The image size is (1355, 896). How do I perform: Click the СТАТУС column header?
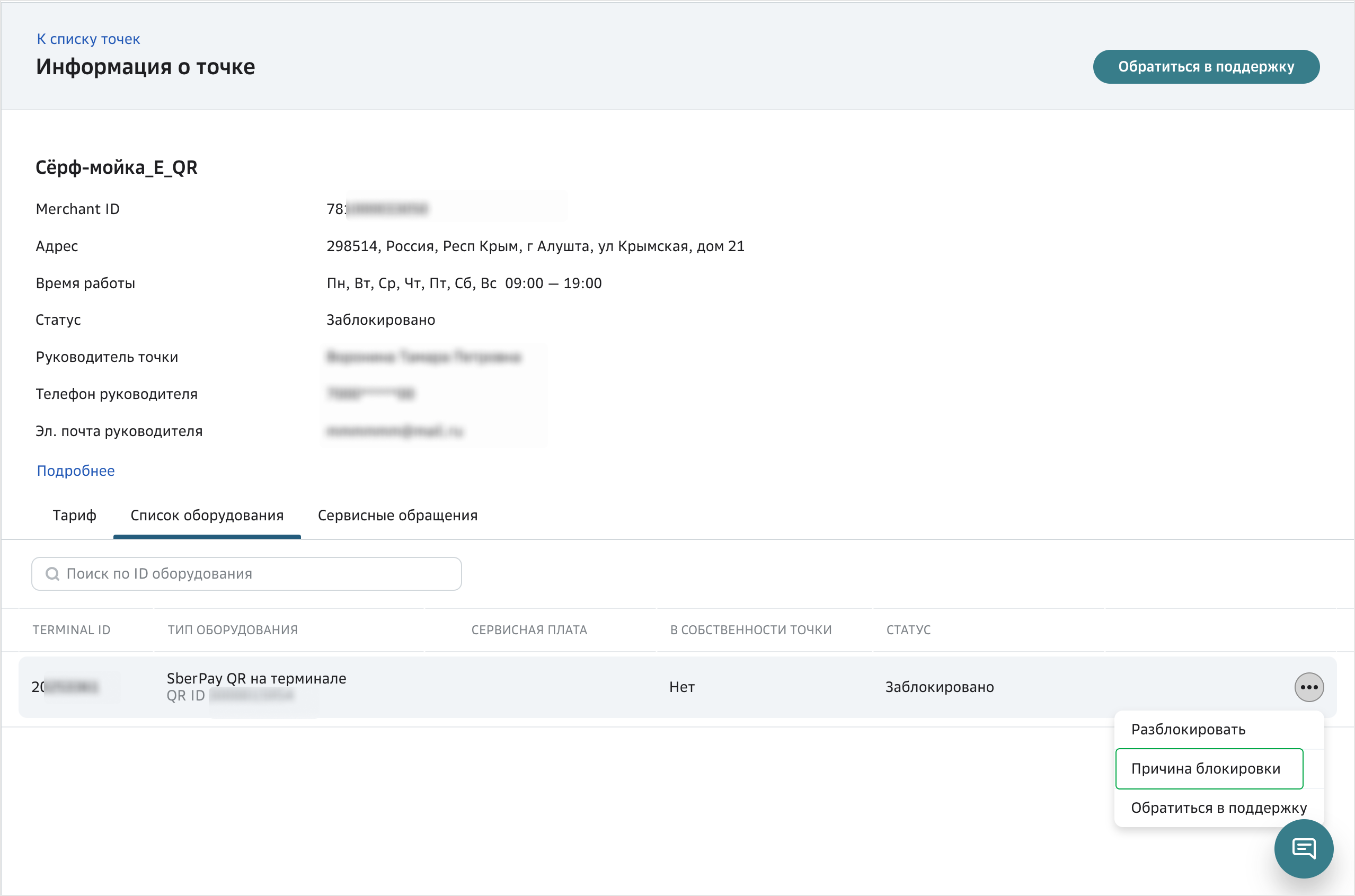[x=908, y=629]
